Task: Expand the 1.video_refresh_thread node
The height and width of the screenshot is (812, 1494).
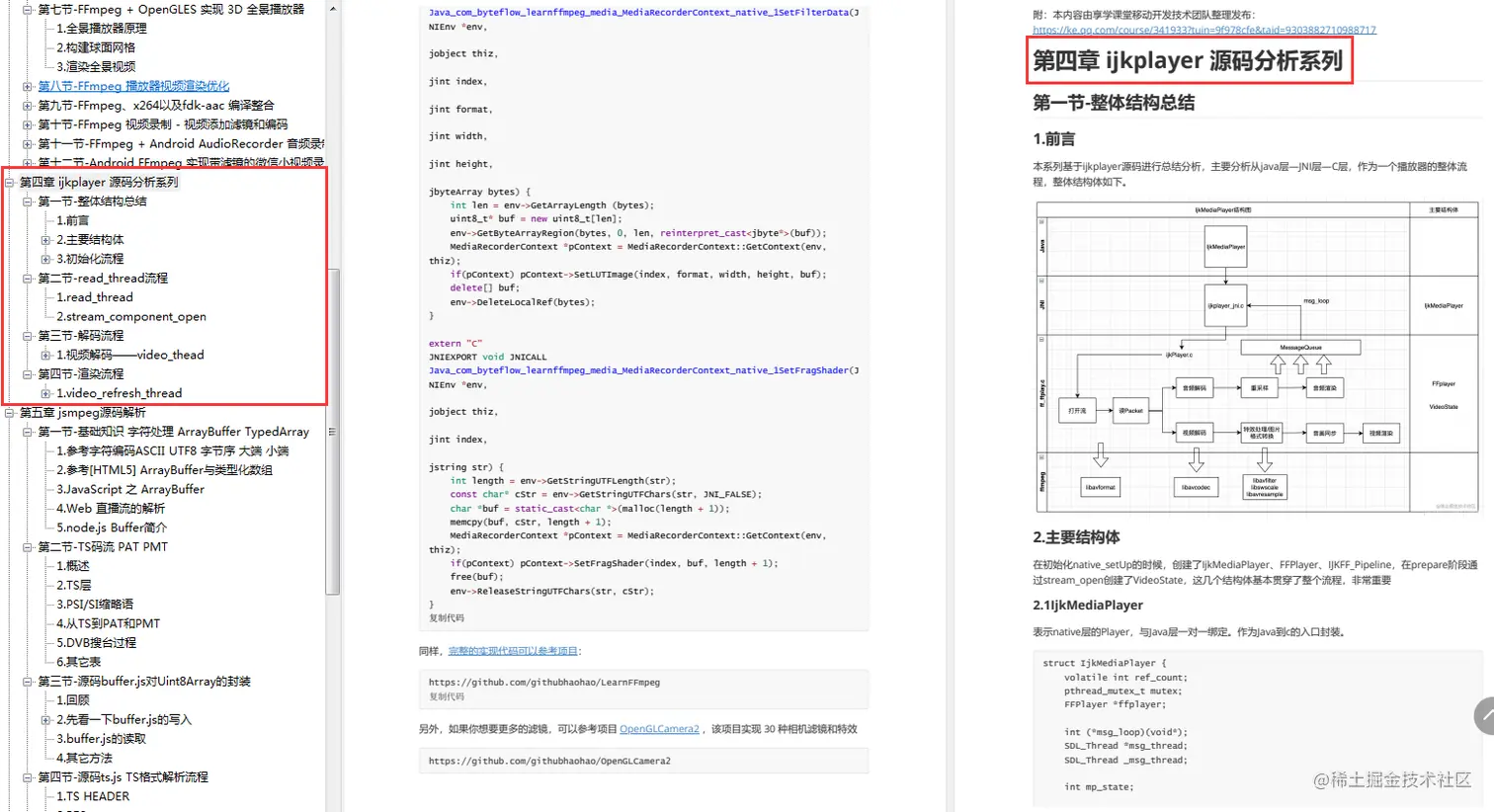Action: [x=45, y=393]
